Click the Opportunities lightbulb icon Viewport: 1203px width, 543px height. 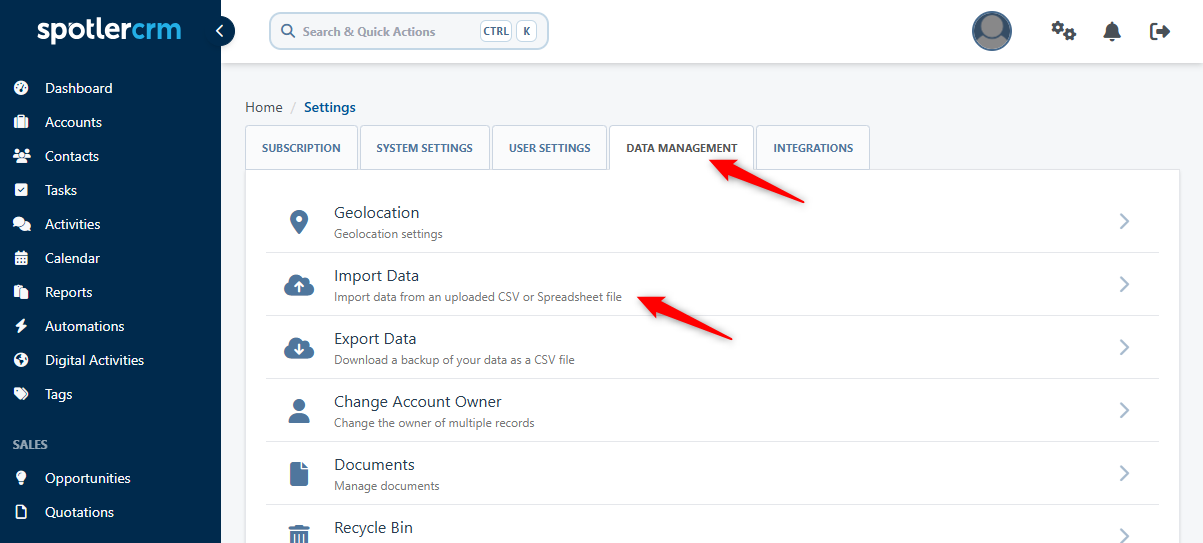21,478
